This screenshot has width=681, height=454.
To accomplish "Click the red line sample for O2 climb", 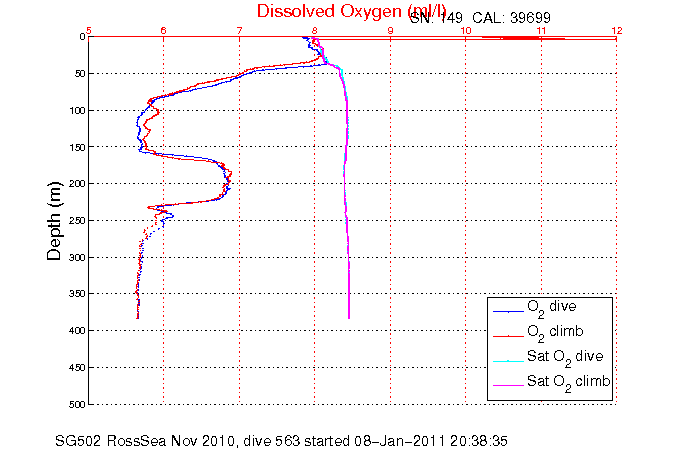I will [508, 336].
